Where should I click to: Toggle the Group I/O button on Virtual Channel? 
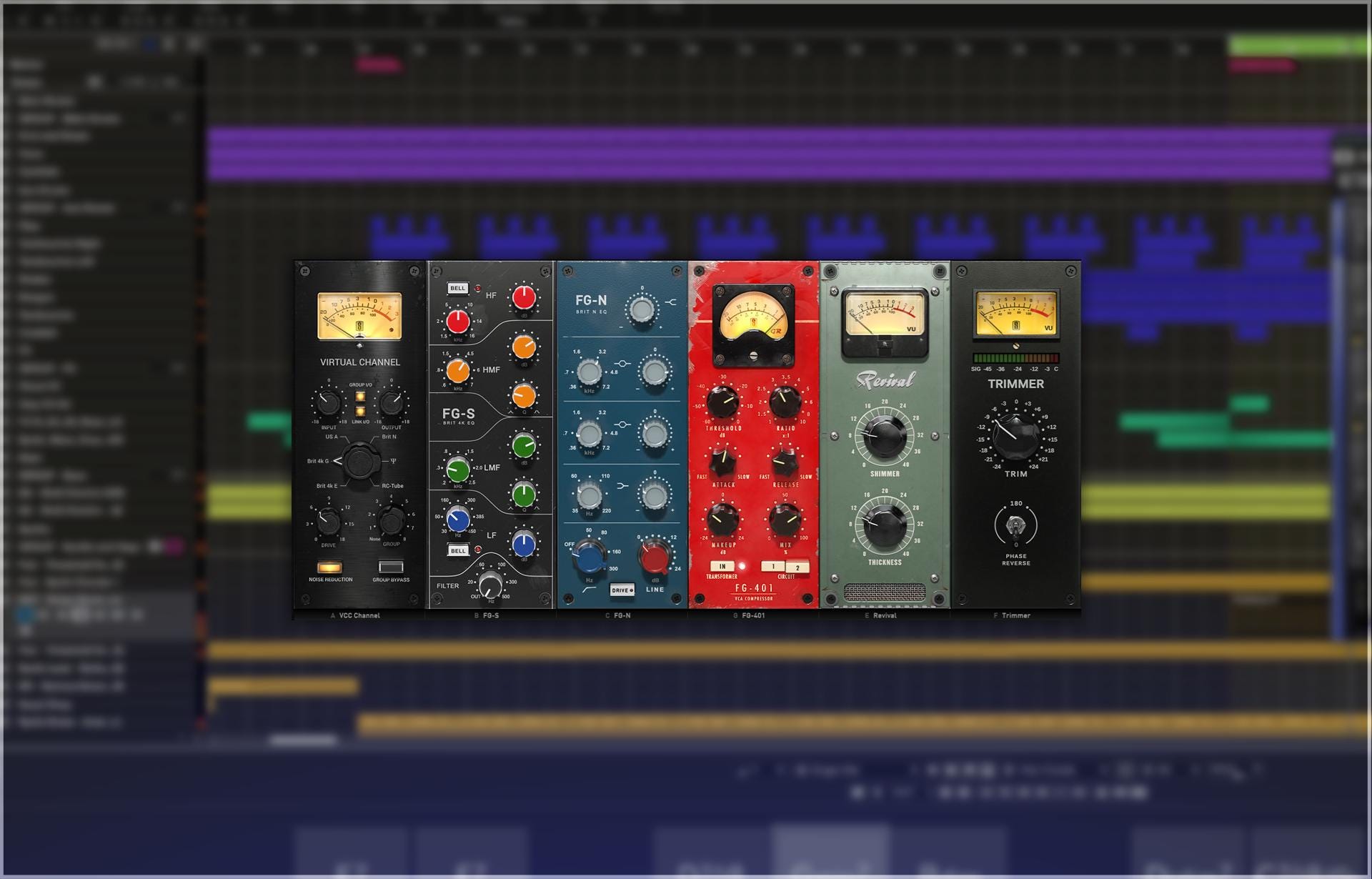(x=360, y=397)
